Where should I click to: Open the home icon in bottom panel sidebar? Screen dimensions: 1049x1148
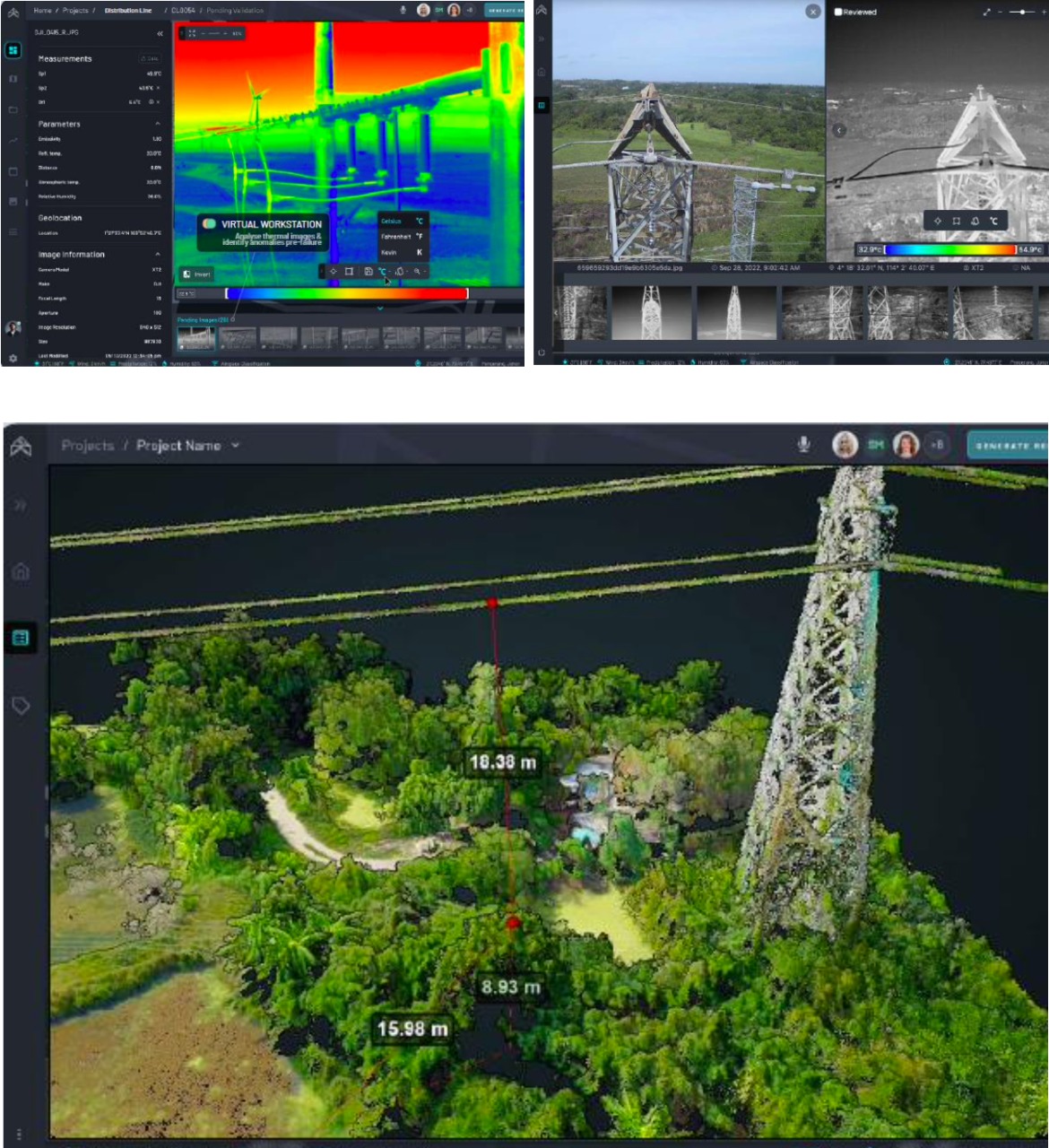[x=21, y=571]
